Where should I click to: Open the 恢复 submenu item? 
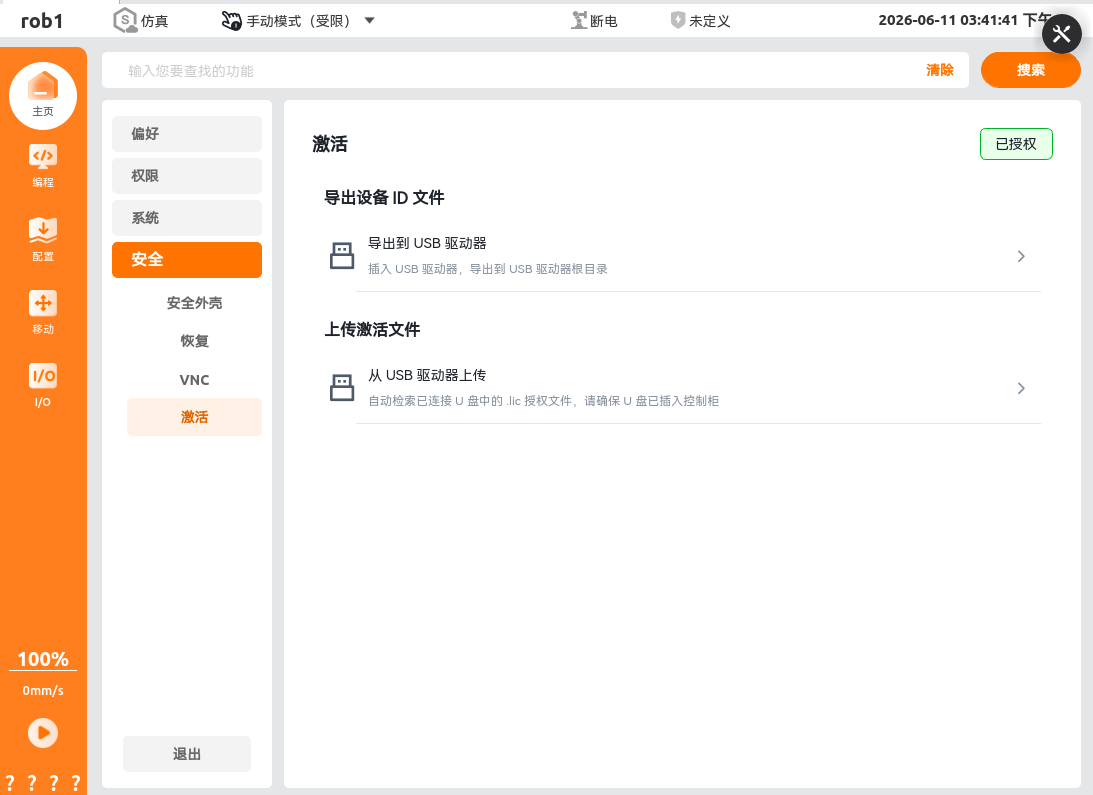point(194,341)
